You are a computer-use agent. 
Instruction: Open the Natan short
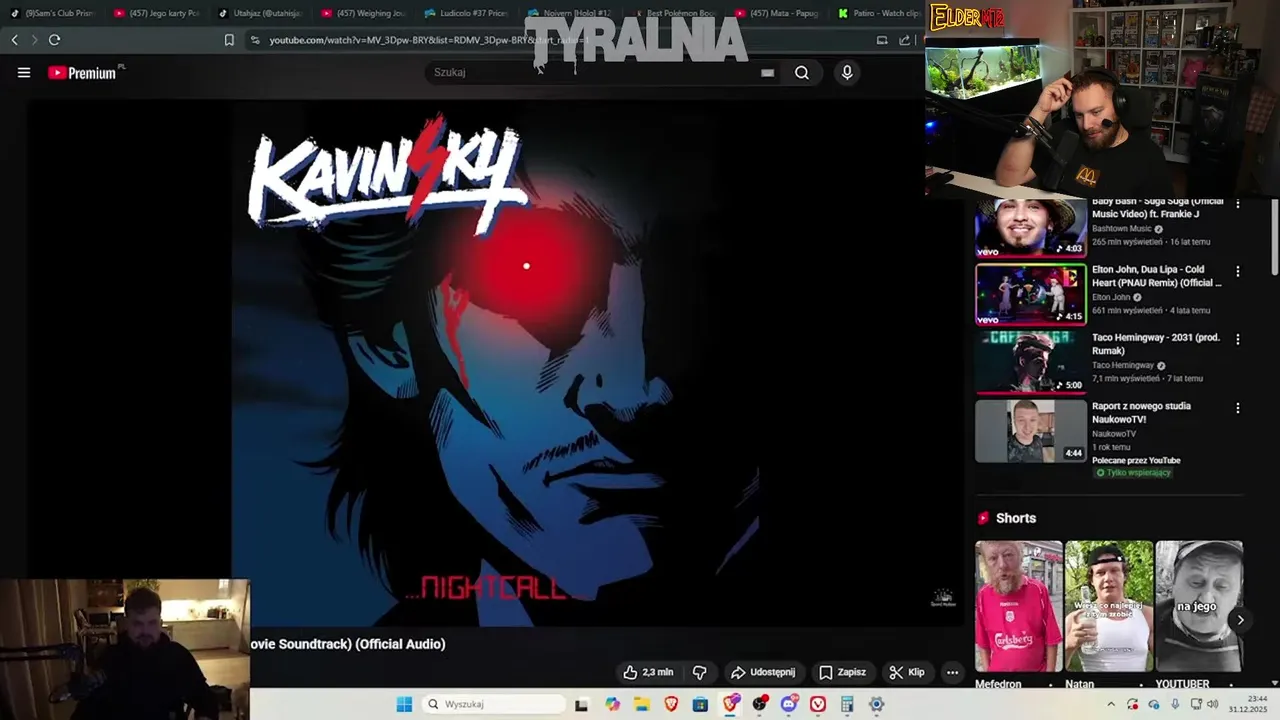pyautogui.click(x=1109, y=606)
